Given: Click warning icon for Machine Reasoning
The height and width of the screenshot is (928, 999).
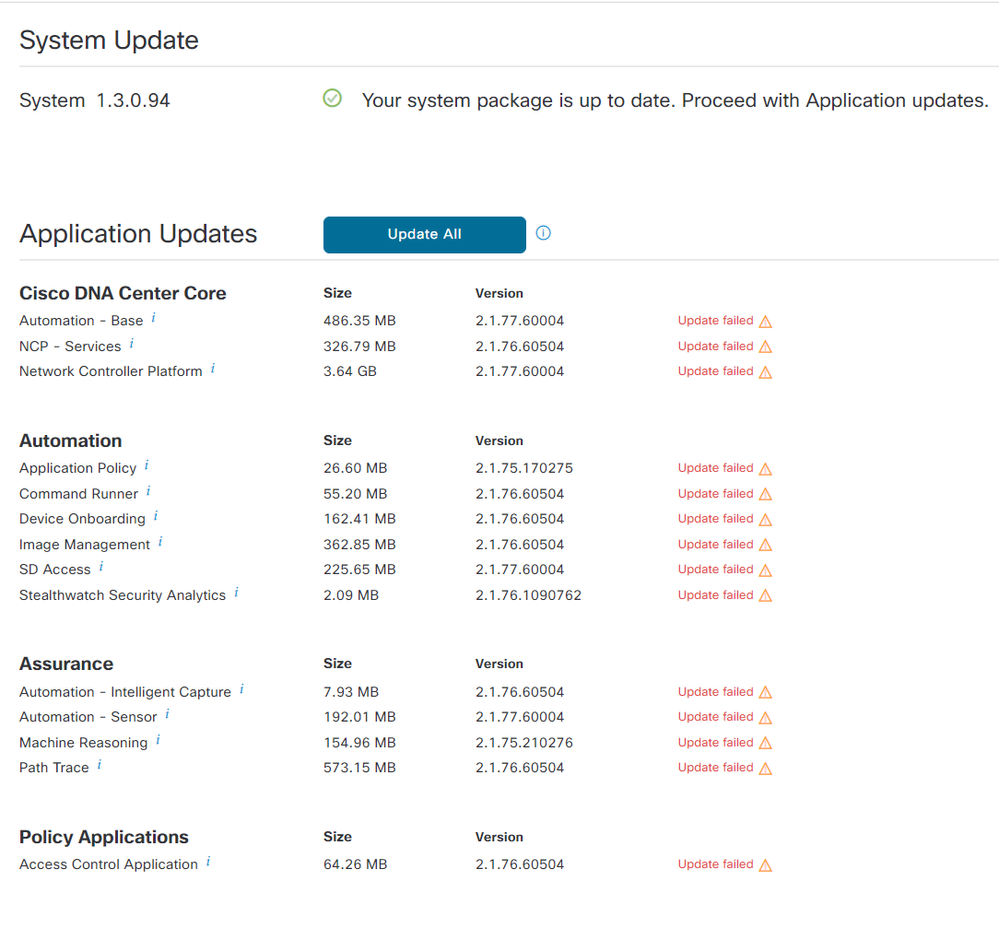Looking at the screenshot, I should click(766, 743).
